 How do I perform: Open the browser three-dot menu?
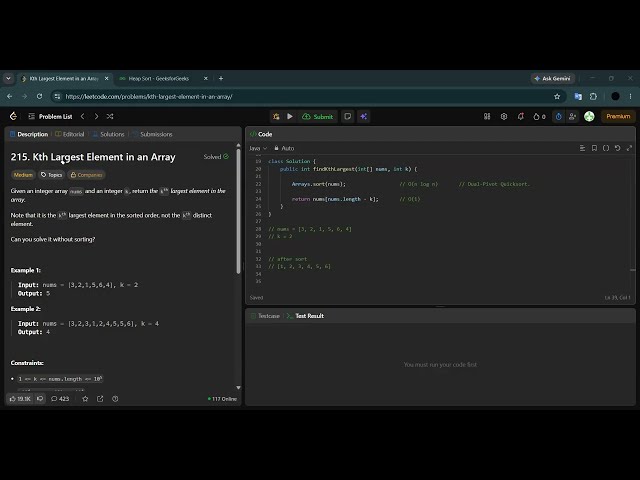tap(631, 97)
